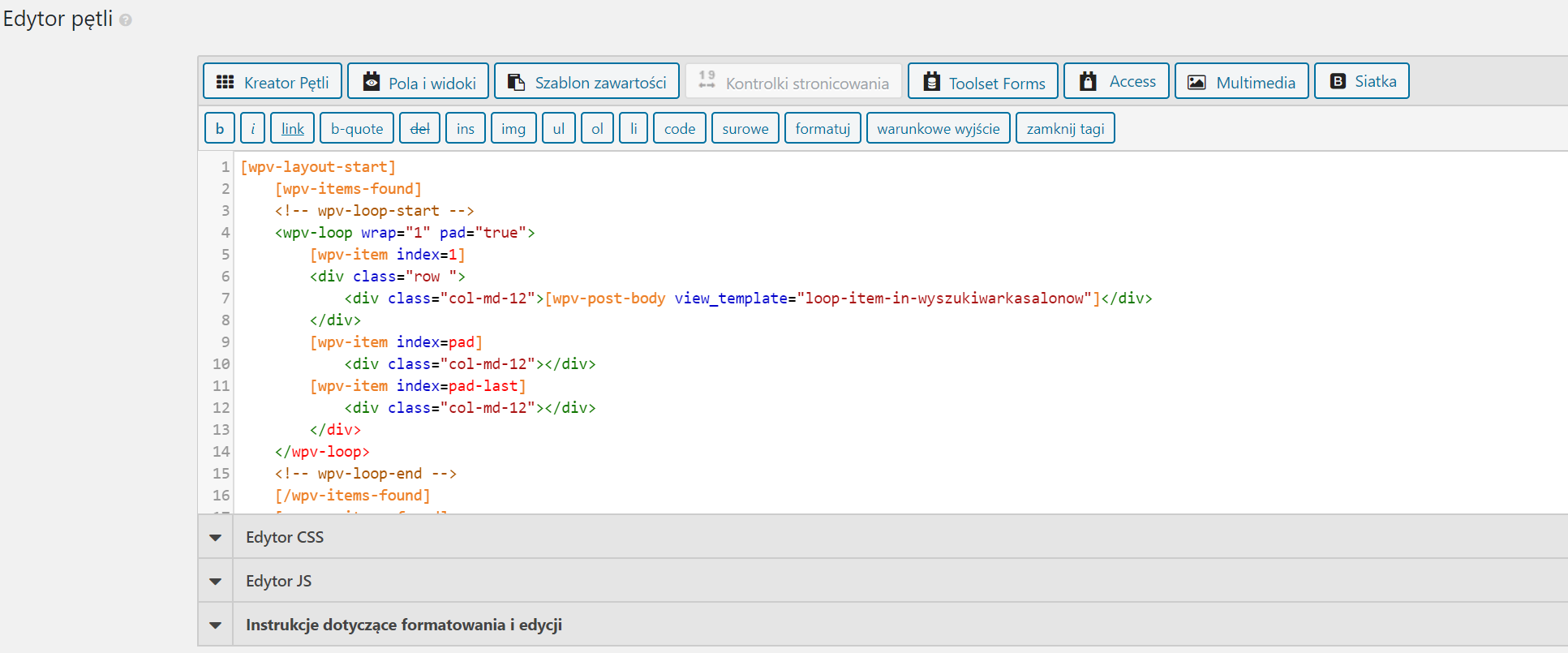1568x653 pixels.
Task: Click the lock icon on Access
Action: pos(1089,81)
